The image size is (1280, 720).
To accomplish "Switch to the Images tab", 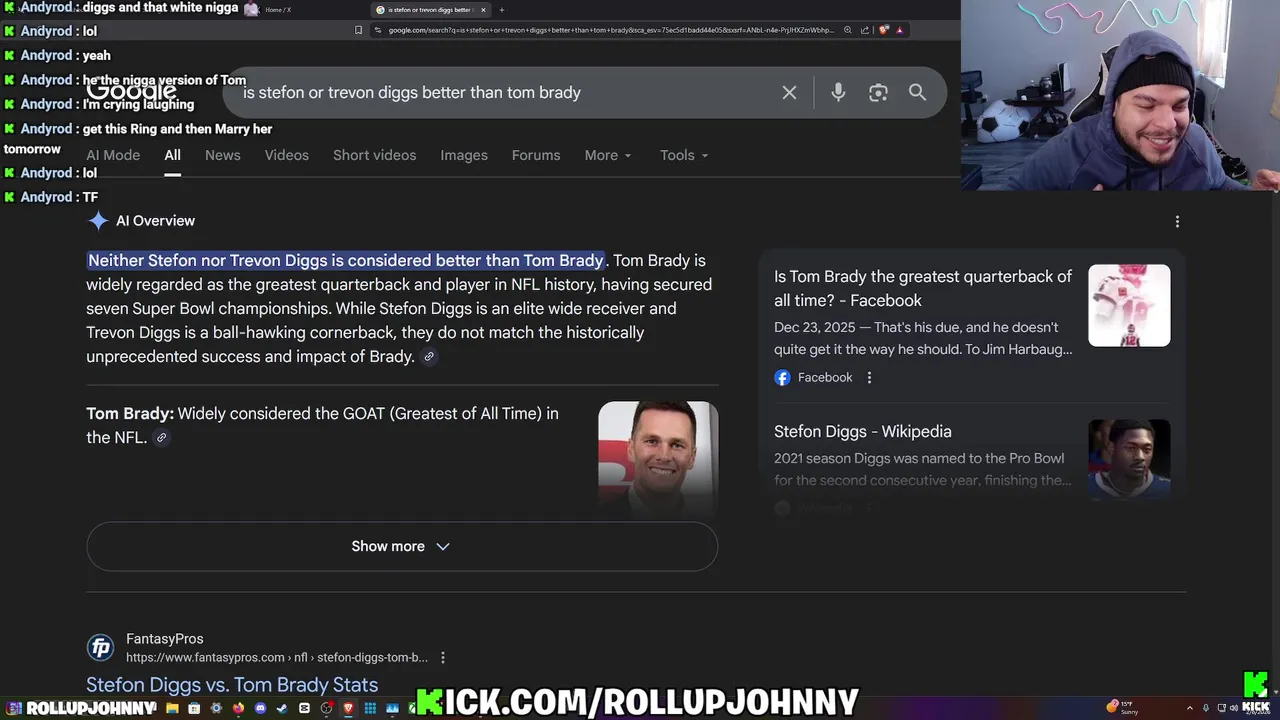I will pos(464,155).
